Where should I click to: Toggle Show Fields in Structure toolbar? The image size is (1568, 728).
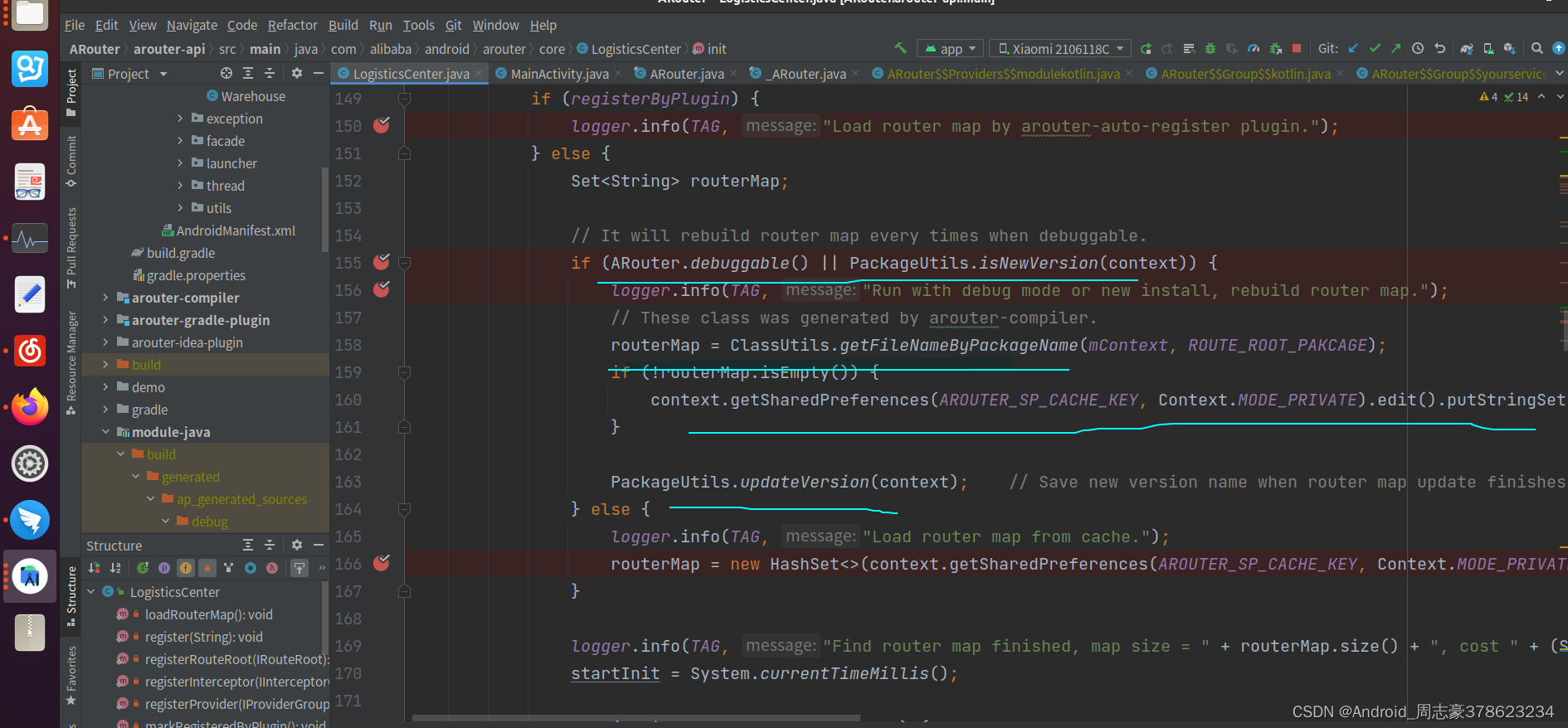coord(186,568)
